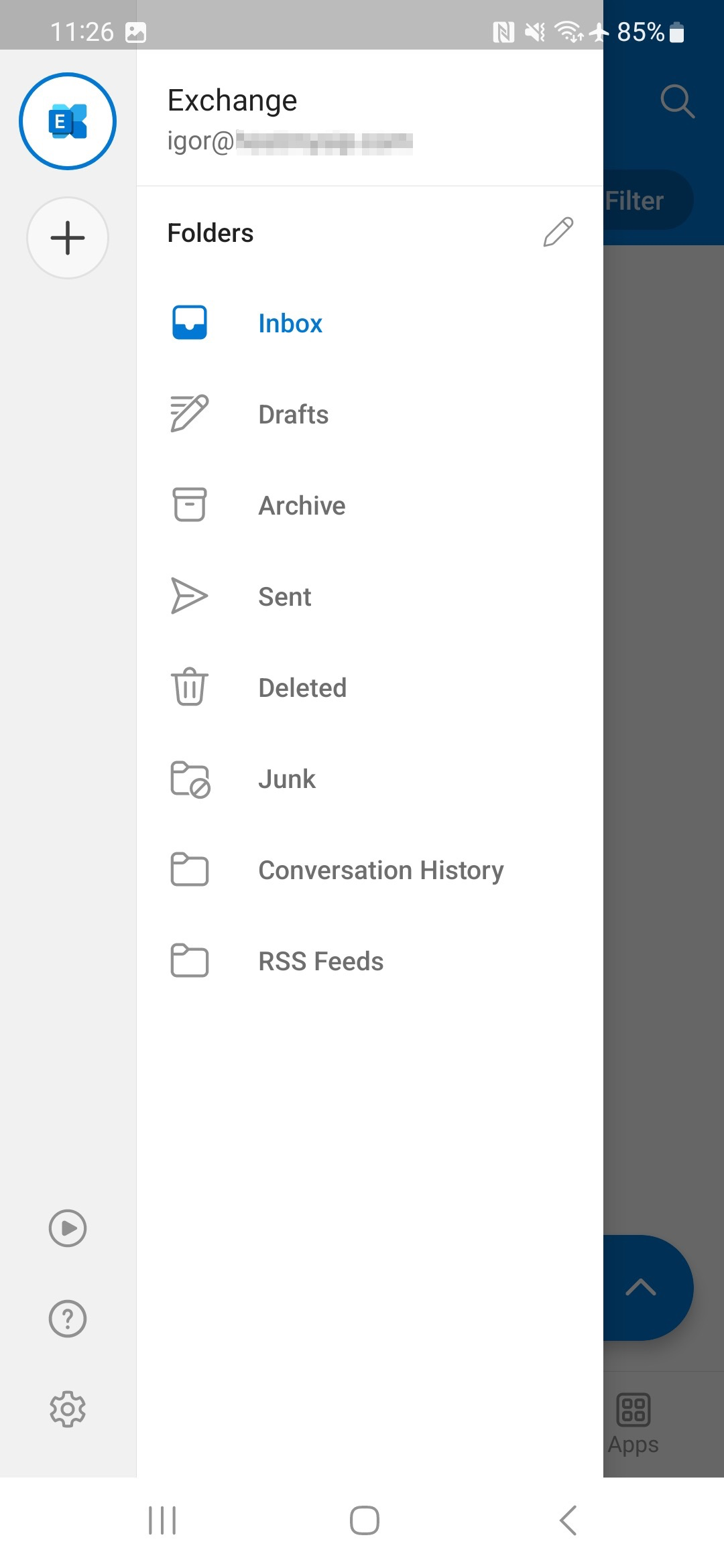Viewport: 724px width, 1568px height.
Task: Tap the Android back navigation button
Action: (568, 1520)
